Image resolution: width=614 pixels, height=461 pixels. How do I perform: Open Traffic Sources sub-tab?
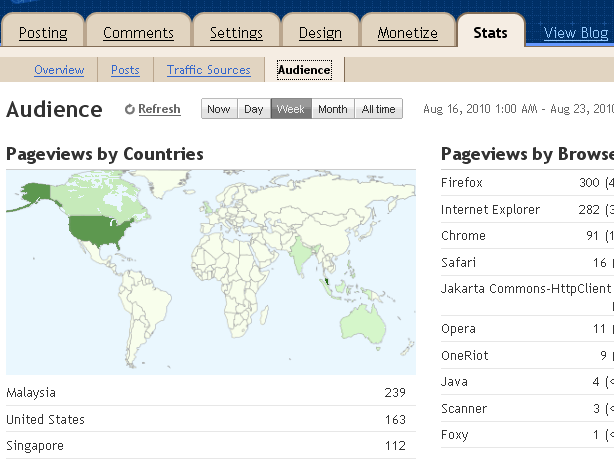tap(209, 70)
